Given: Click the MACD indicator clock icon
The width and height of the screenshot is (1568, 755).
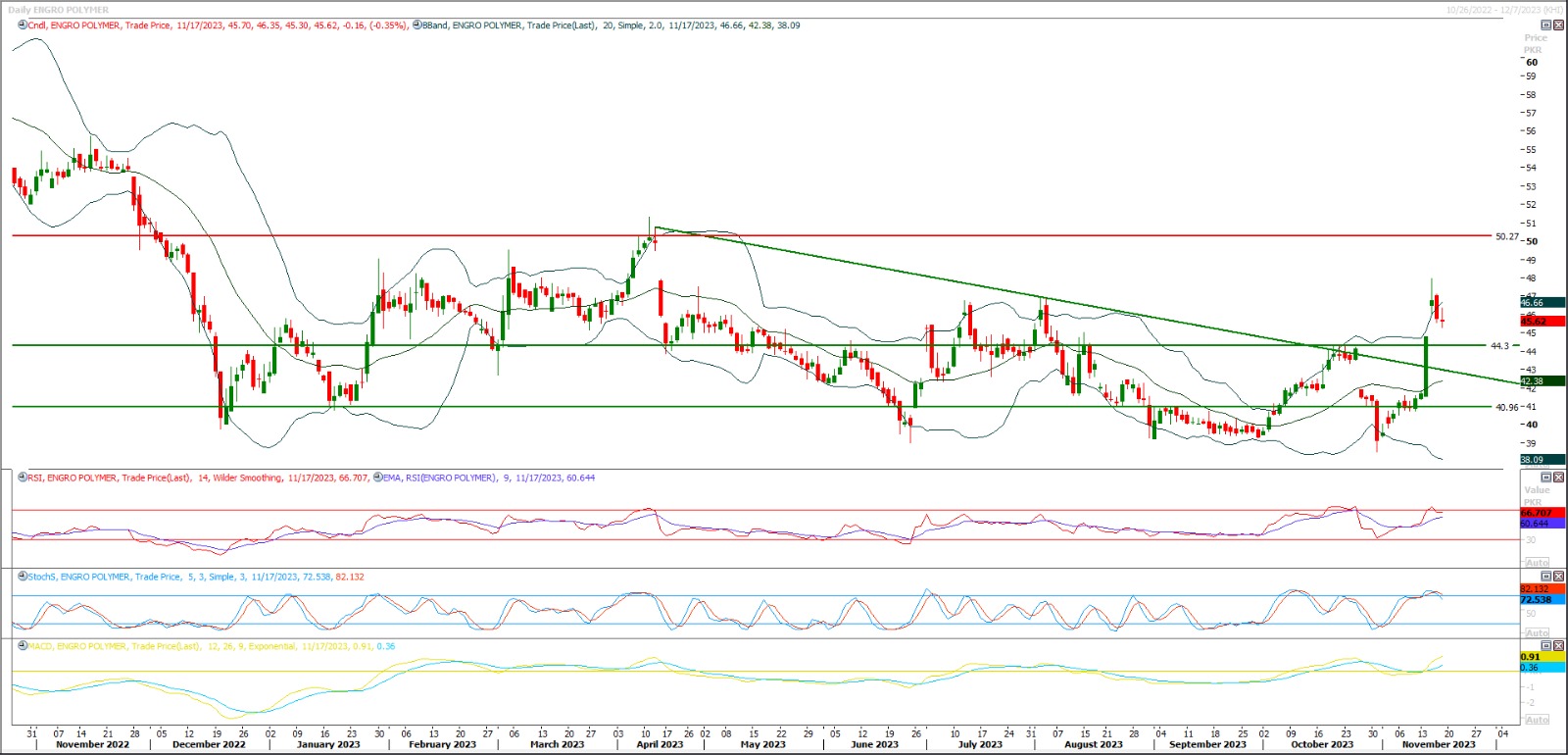Looking at the screenshot, I should 23,646.
